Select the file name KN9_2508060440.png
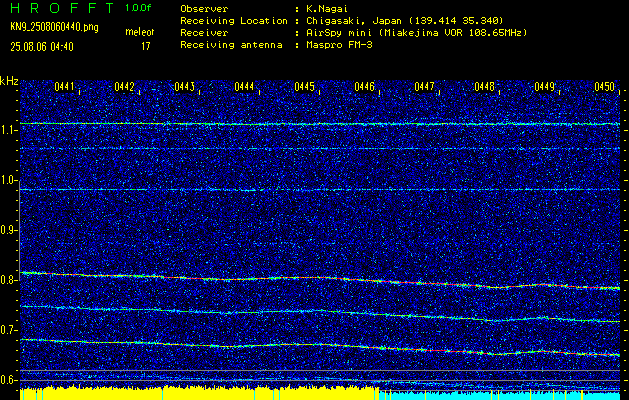The image size is (629, 400). 54,27
